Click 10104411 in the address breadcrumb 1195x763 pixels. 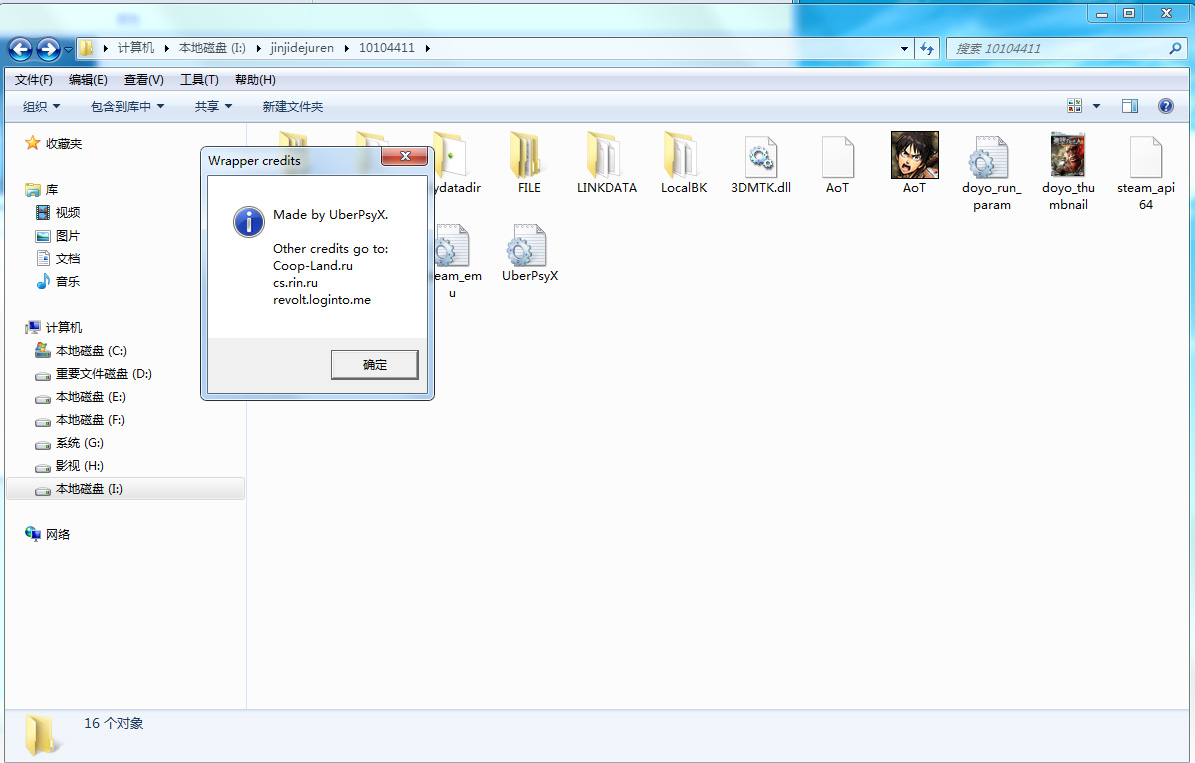pyautogui.click(x=387, y=47)
